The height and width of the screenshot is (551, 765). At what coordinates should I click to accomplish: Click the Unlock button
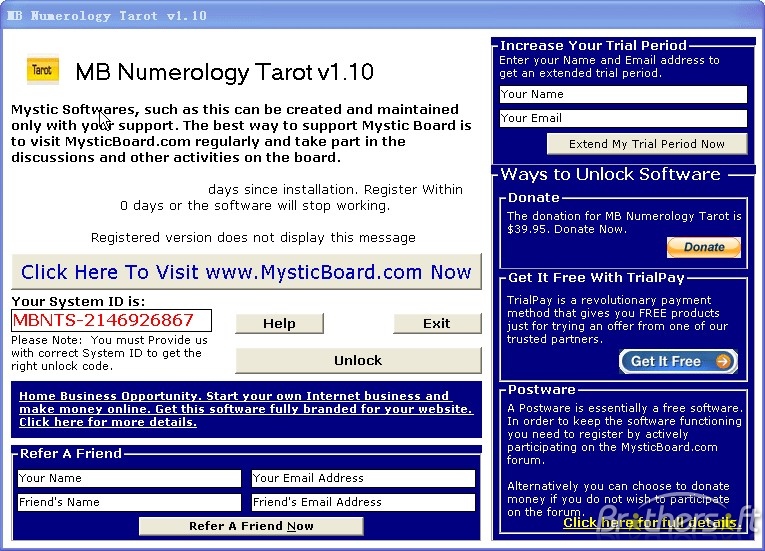pyautogui.click(x=358, y=360)
